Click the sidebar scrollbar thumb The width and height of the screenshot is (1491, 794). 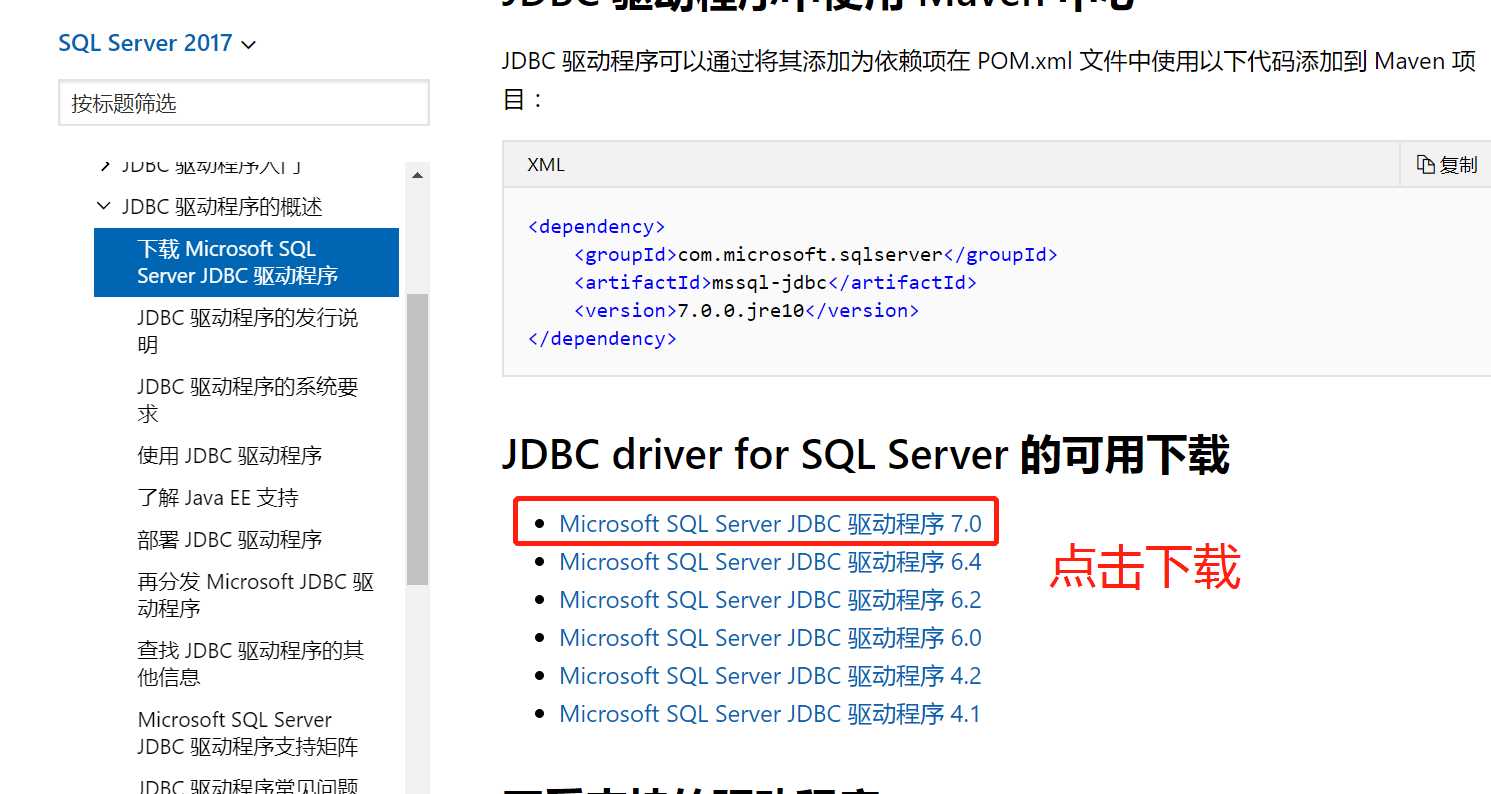click(417, 439)
